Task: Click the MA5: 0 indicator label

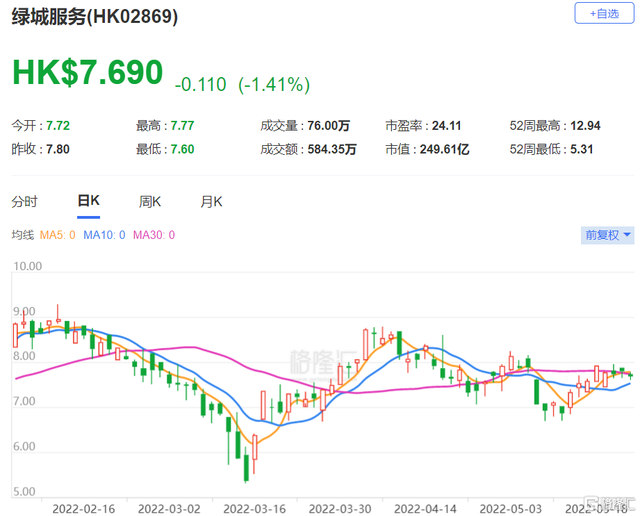Action: [x=58, y=235]
